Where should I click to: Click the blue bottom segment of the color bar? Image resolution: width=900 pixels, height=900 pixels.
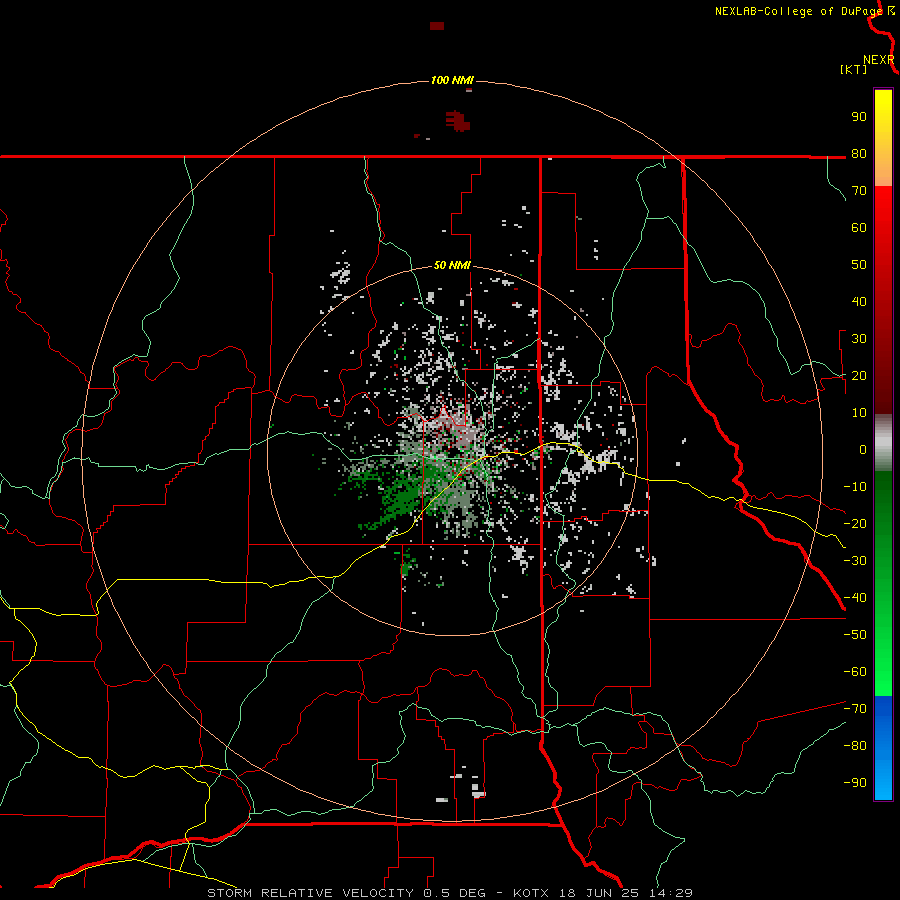click(883, 748)
